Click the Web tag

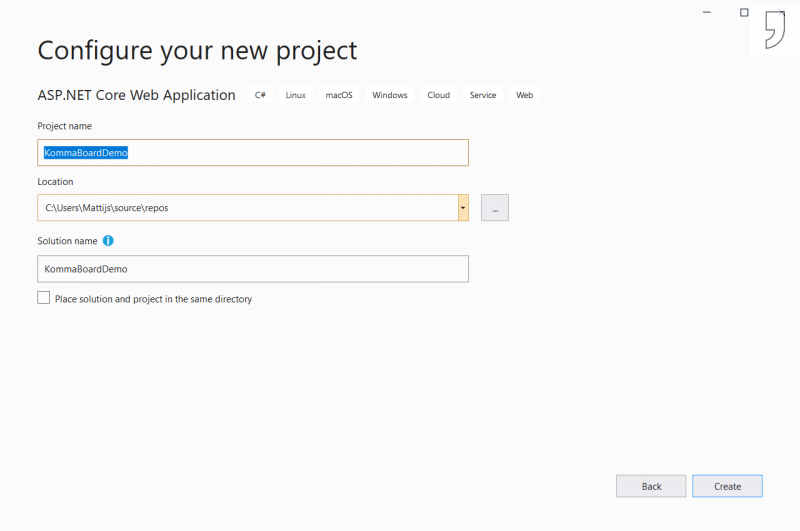click(x=524, y=95)
